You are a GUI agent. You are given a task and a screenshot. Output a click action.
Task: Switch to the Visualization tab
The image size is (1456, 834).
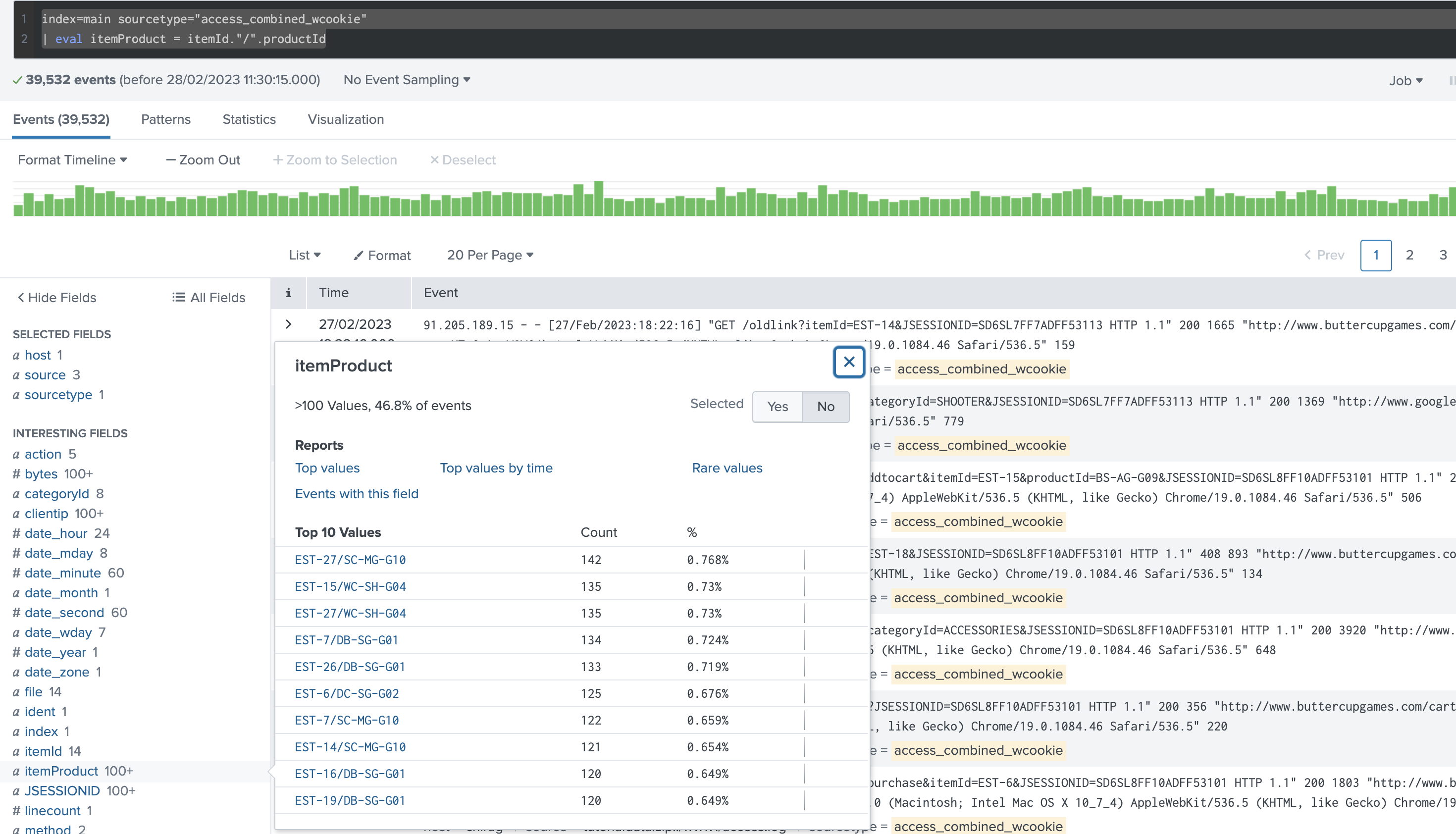pos(345,119)
